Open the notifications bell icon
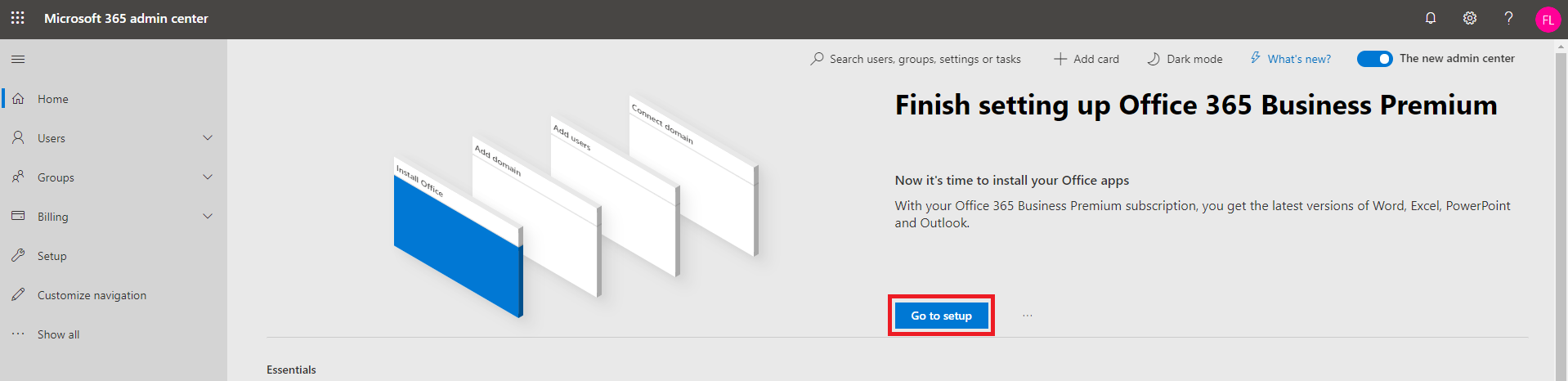This screenshot has width=1568, height=381. pyautogui.click(x=1431, y=18)
